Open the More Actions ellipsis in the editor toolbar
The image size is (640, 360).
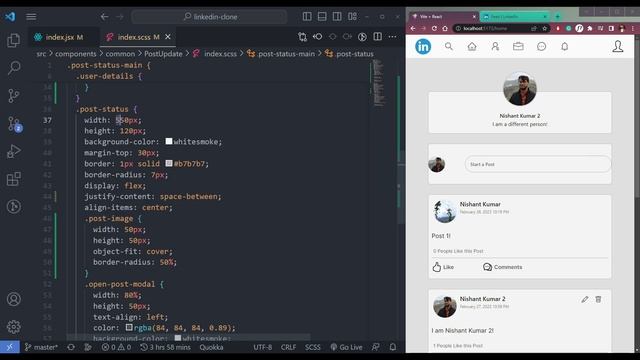point(392,37)
